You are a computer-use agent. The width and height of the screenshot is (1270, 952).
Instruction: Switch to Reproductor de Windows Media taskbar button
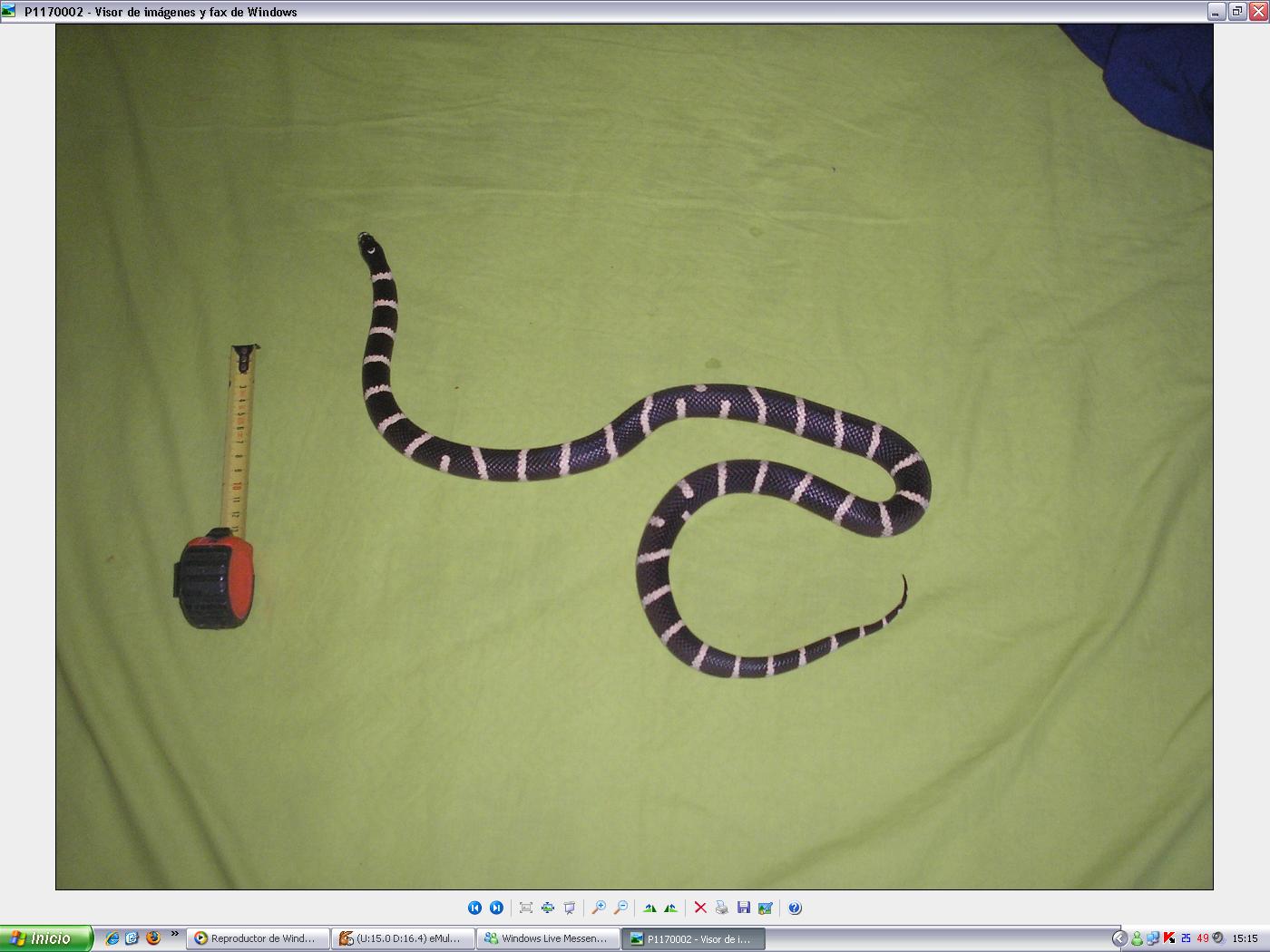[x=258, y=938]
